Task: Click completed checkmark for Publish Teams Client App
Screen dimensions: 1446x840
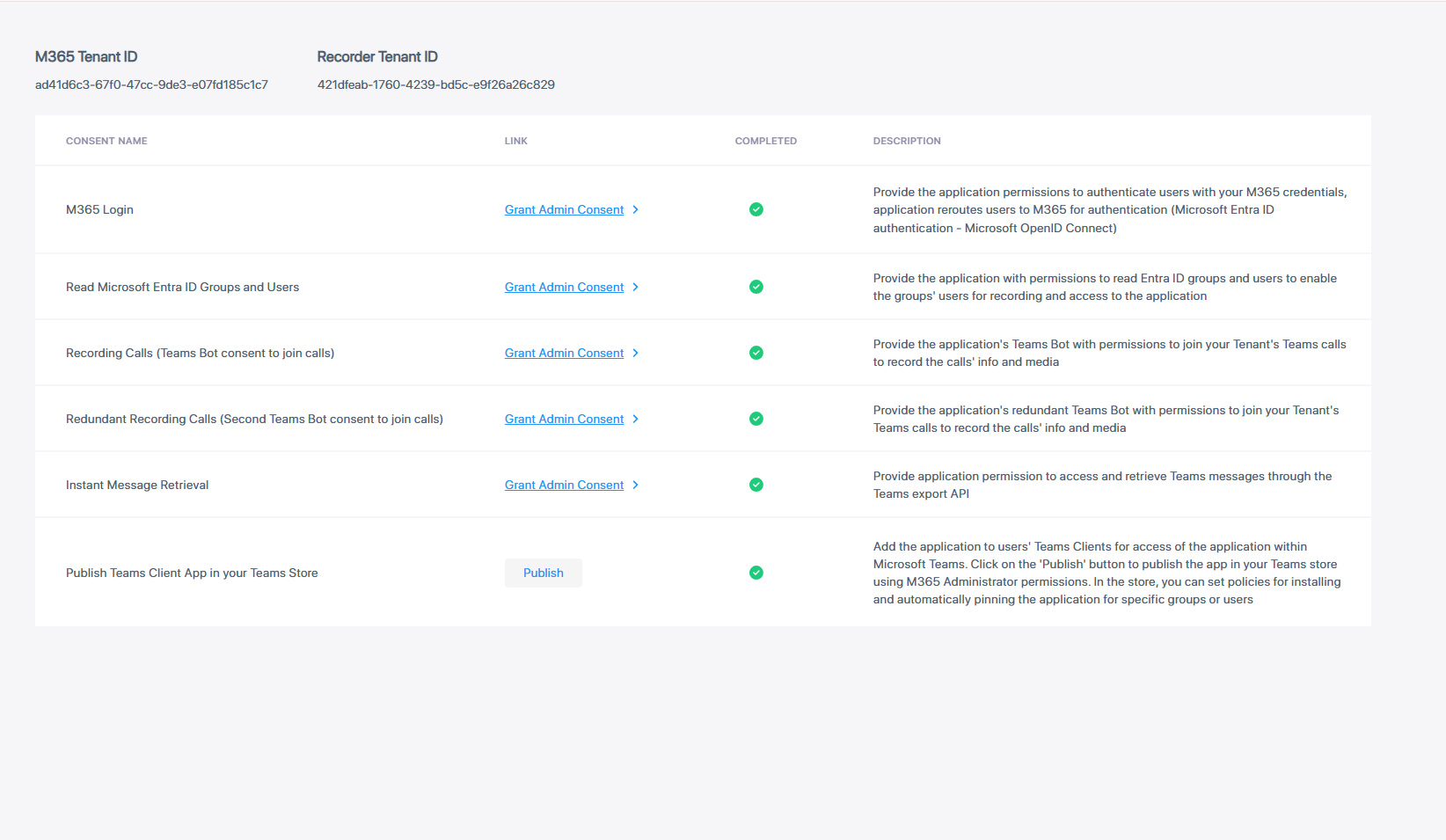Action: pos(756,573)
